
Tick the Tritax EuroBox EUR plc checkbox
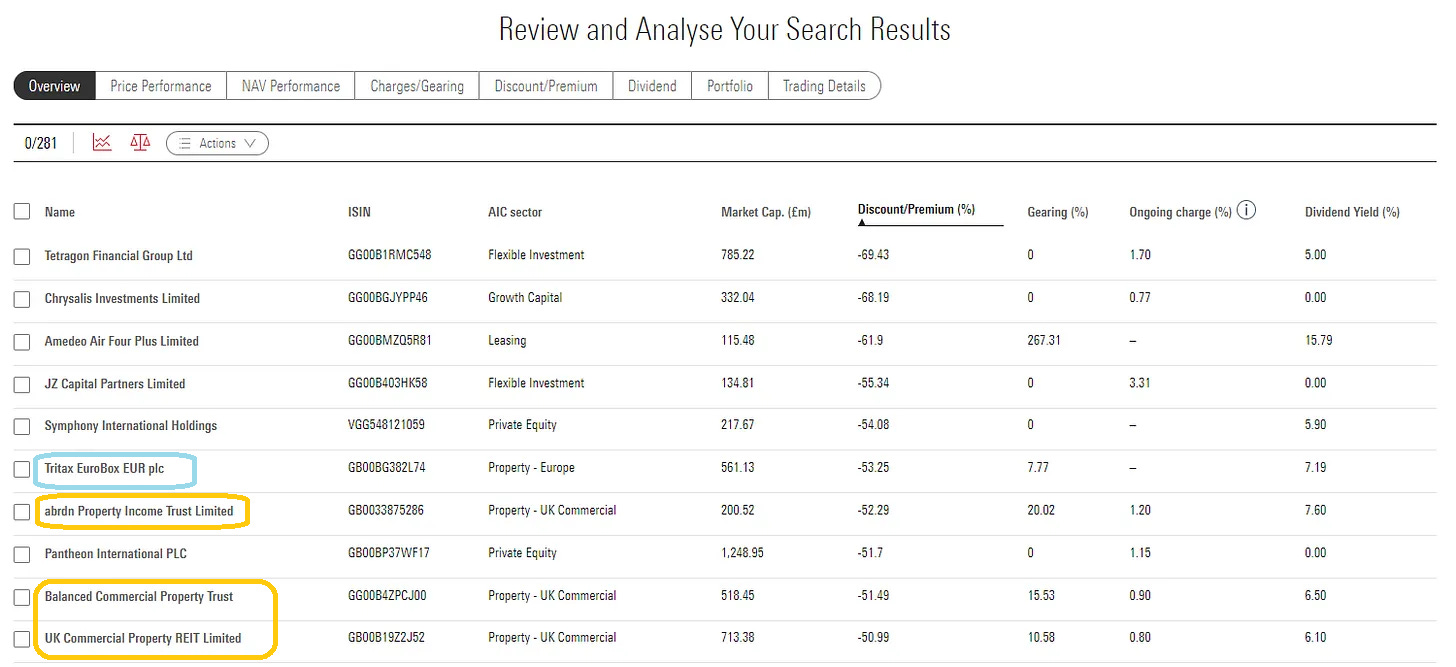click(22, 469)
